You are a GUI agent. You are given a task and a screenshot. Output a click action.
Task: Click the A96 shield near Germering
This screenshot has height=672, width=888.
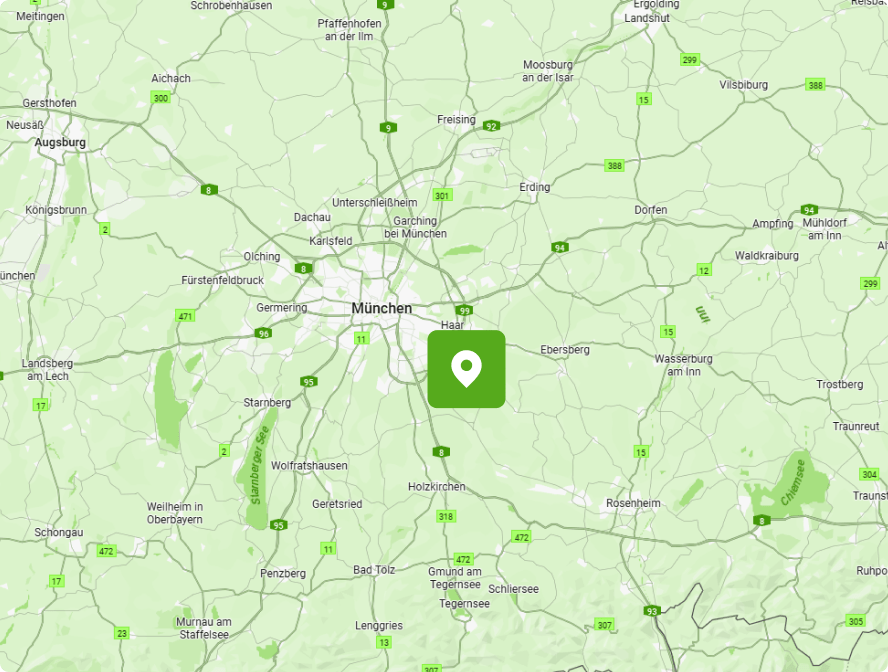click(263, 333)
